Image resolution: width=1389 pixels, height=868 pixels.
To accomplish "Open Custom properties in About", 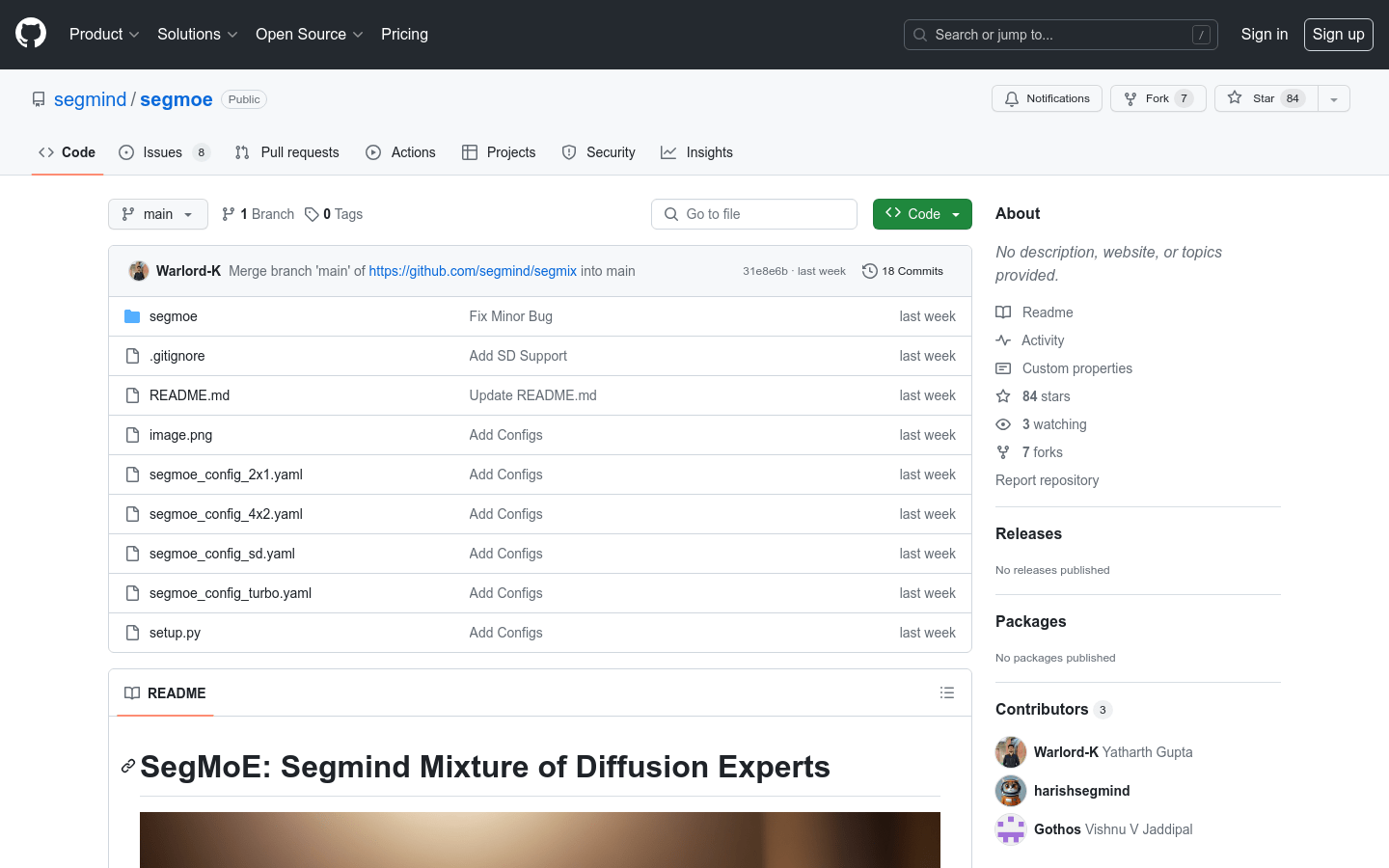I will coord(1064,368).
